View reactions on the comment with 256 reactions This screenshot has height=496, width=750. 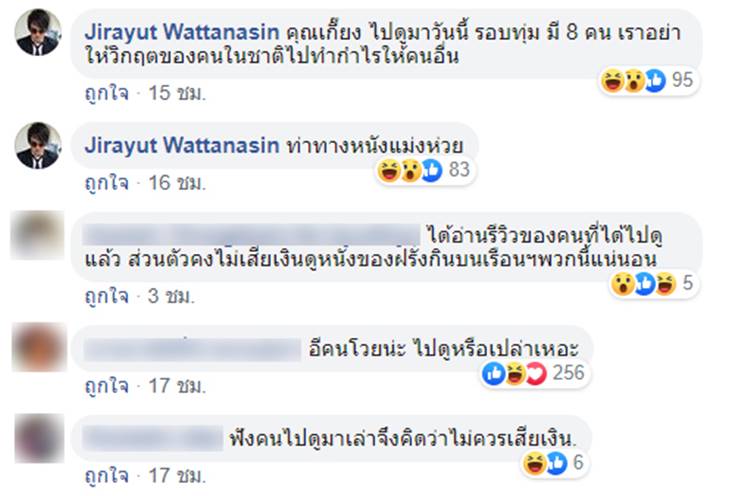point(534,373)
